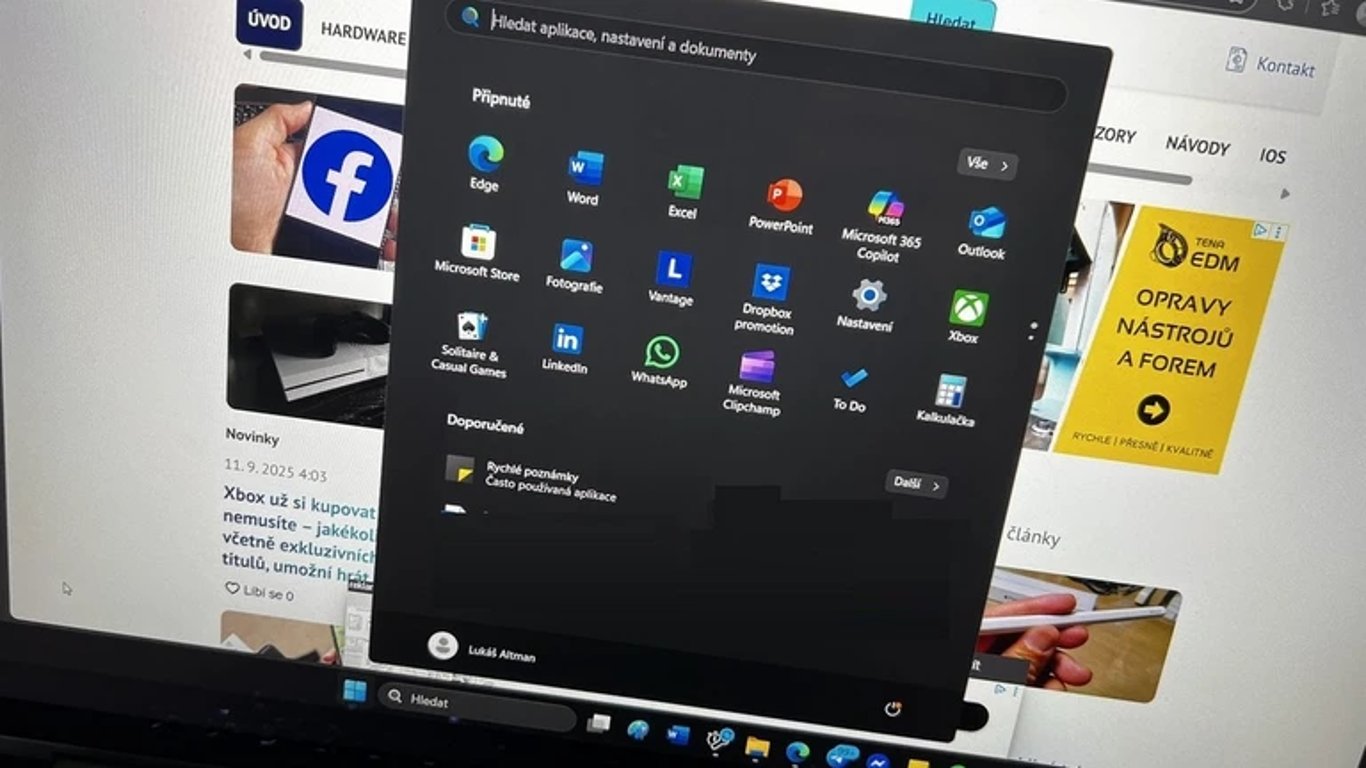
Task: Open the Dropbox promotion tile
Action: click(768, 298)
